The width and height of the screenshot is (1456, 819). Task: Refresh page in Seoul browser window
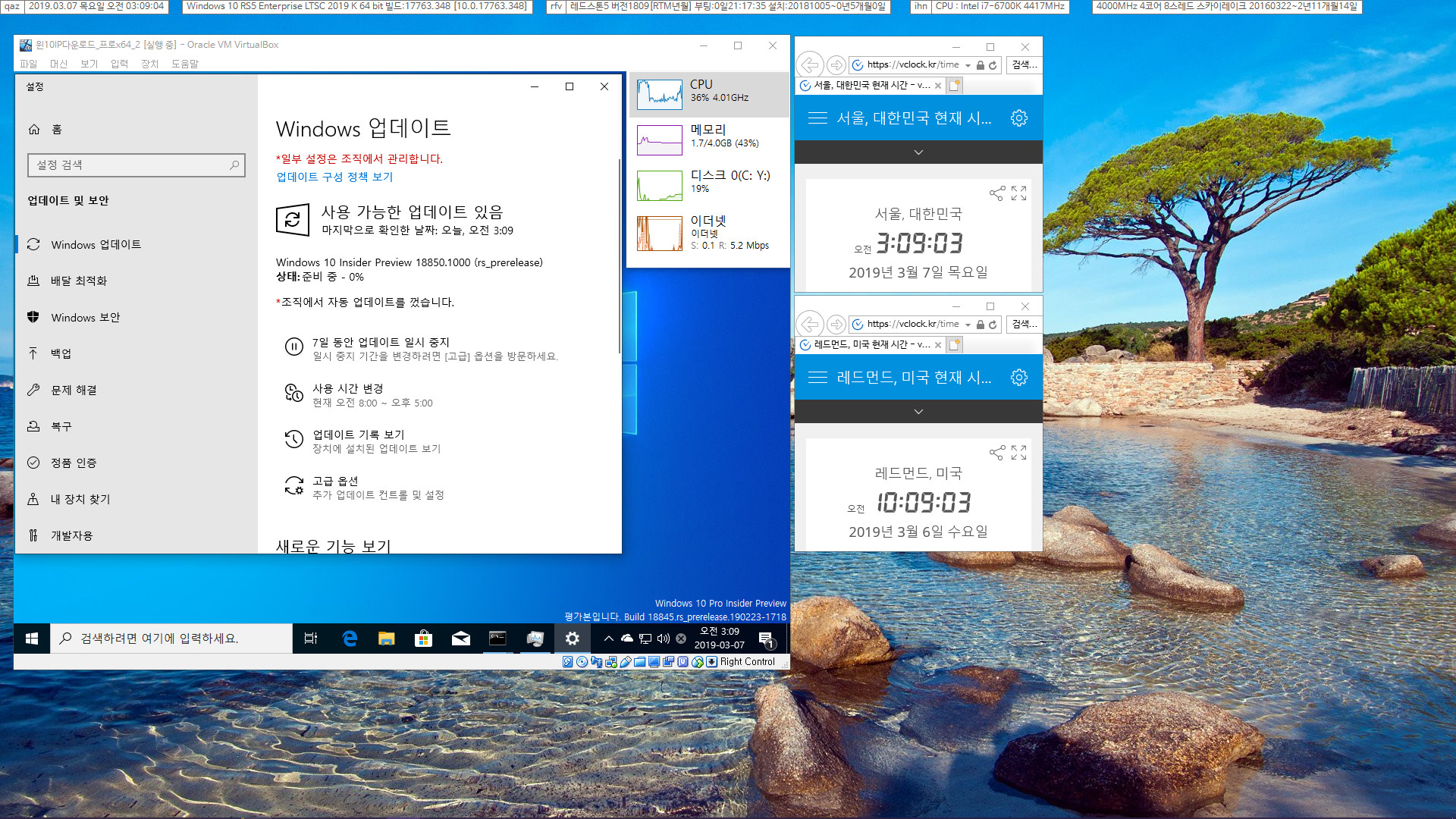[x=993, y=65]
